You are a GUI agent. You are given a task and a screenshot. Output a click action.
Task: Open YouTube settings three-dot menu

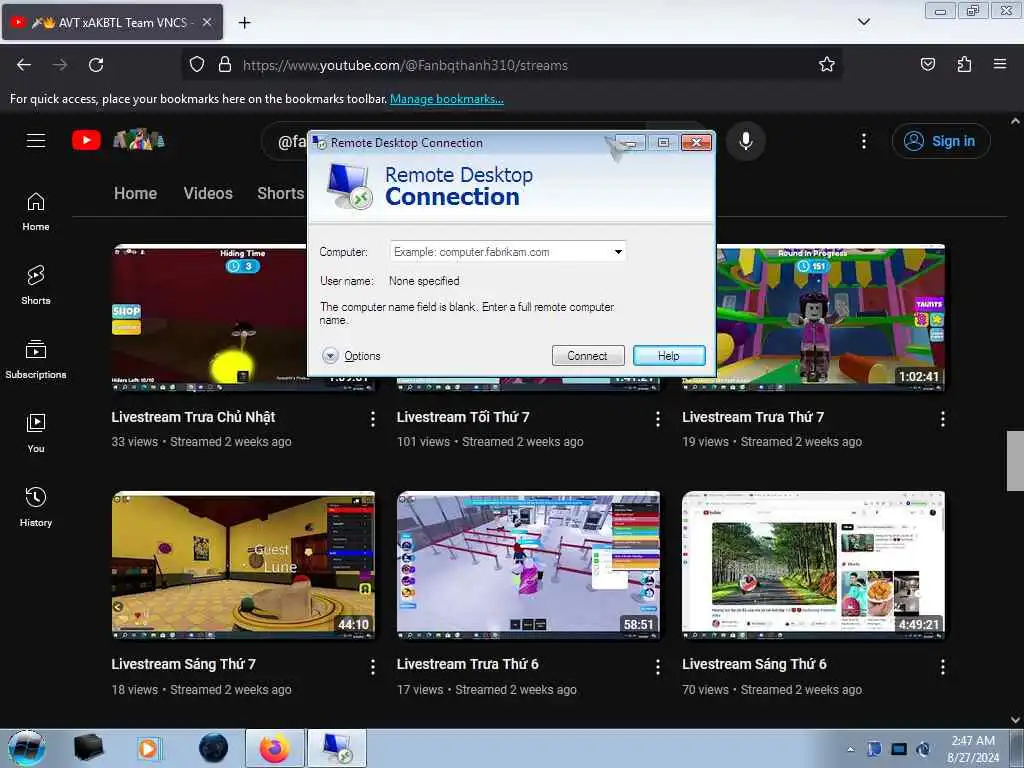(863, 141)
